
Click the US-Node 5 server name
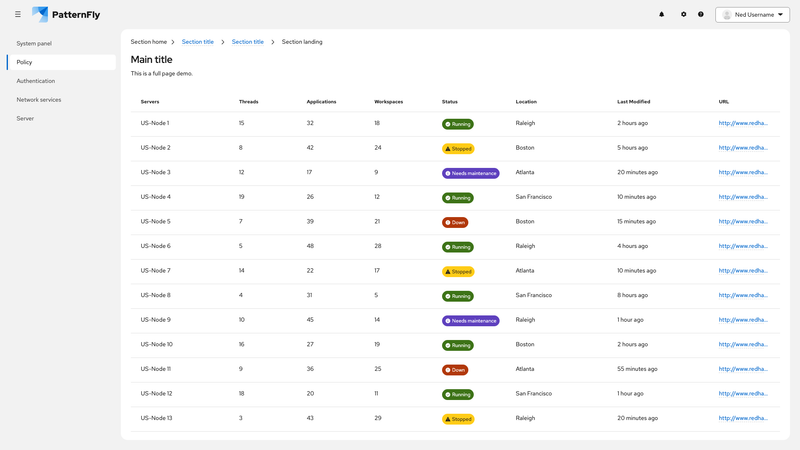tap(155, 221)
